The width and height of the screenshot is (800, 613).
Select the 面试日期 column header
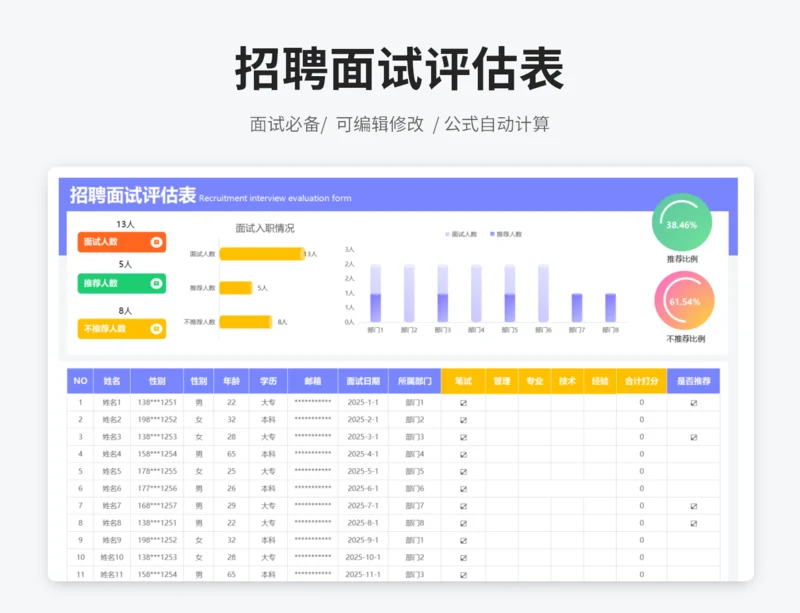[x=363, y=381]
